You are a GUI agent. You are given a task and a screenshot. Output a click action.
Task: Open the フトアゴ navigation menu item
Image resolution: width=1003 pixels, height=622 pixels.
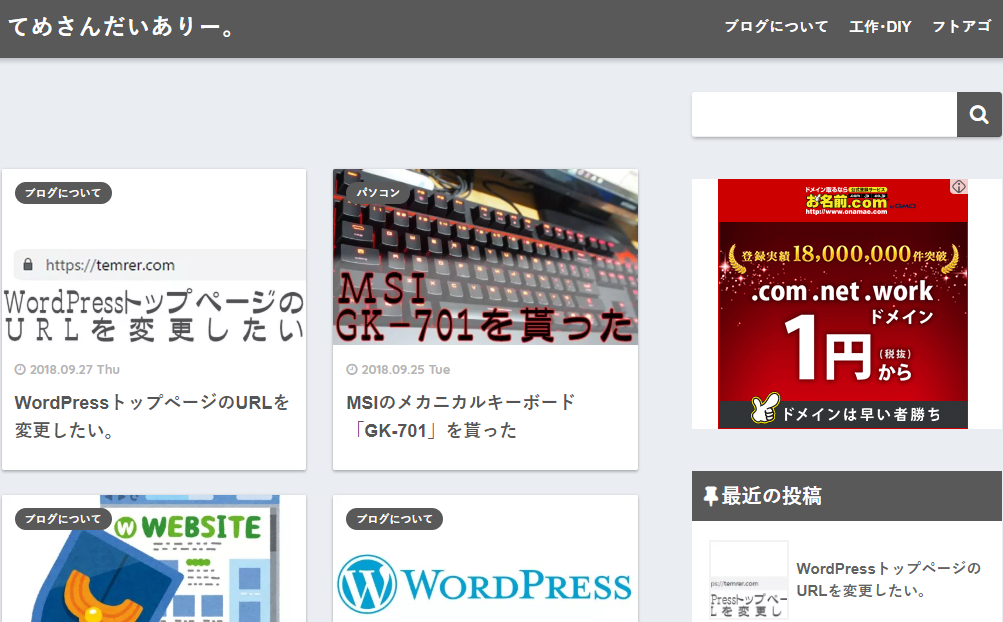tap(961, 27)
